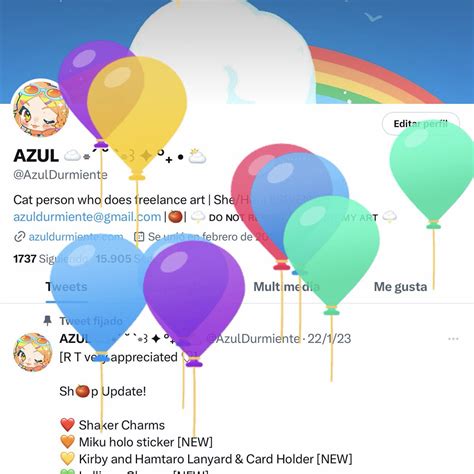This screenshot has height=474, width=474.
Task: Click the azuldurmiente@gmail.com email link
Action: pyautogui.click(x=87, y=217)
